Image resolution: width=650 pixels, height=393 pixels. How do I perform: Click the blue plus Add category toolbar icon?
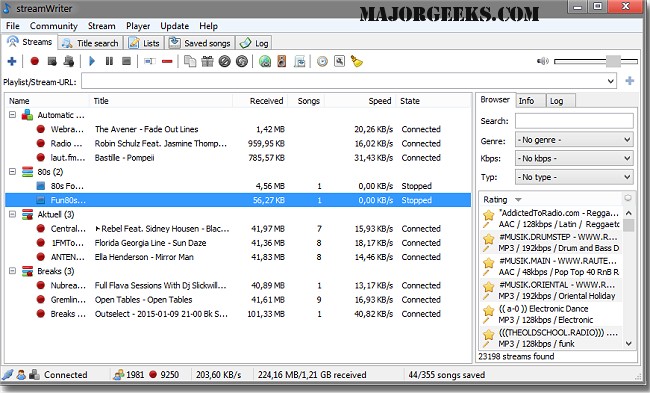12,61
